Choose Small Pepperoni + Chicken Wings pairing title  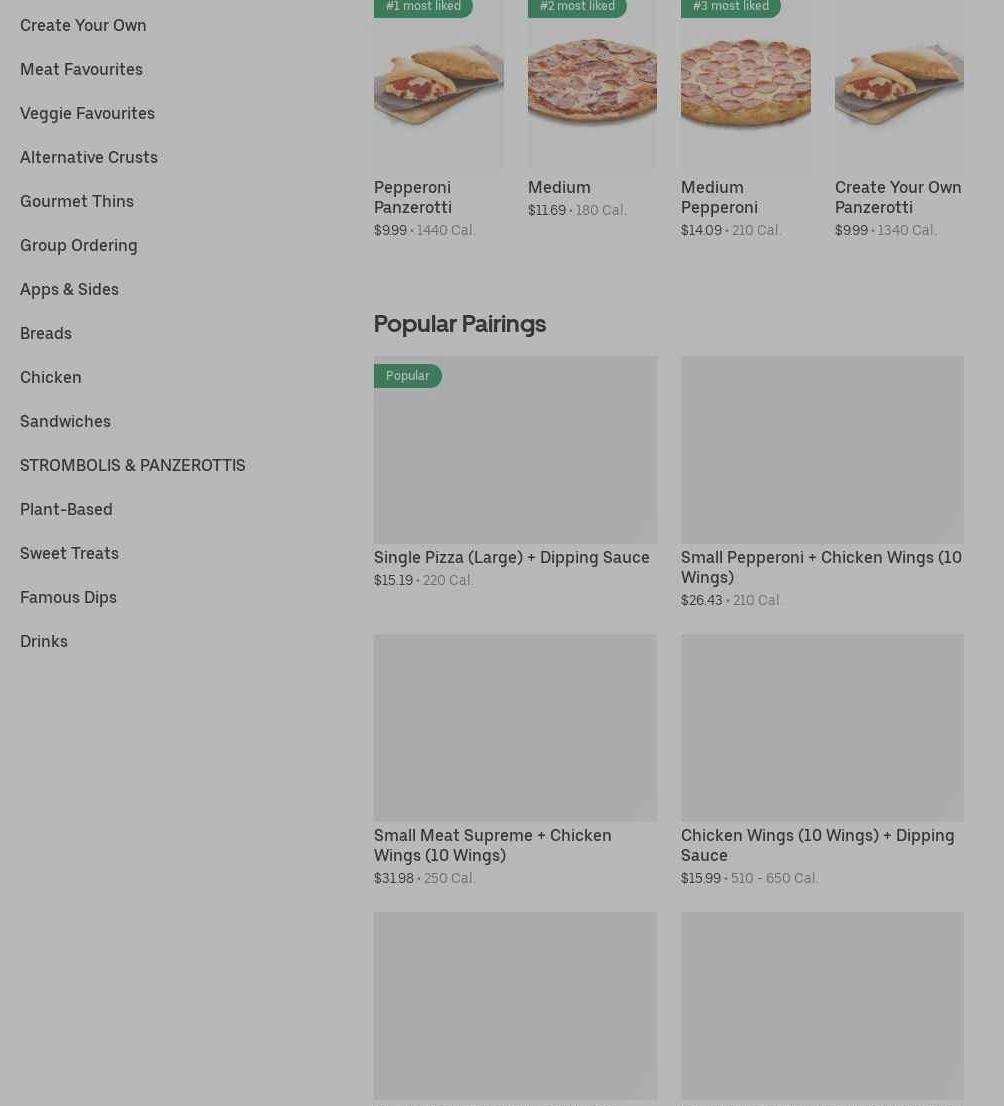(821, 567)
